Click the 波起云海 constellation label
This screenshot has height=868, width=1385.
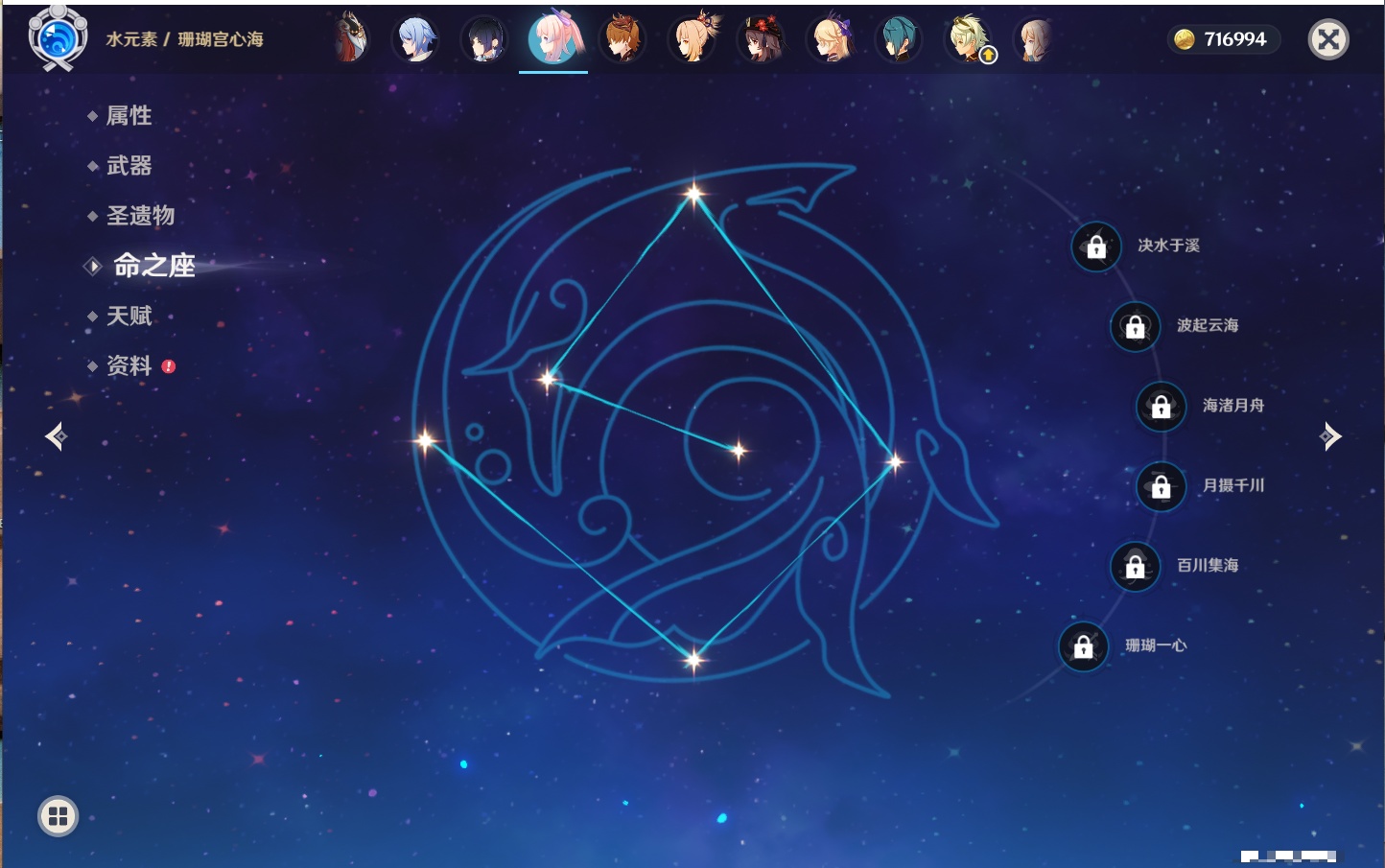click(x=1208, y=325)
